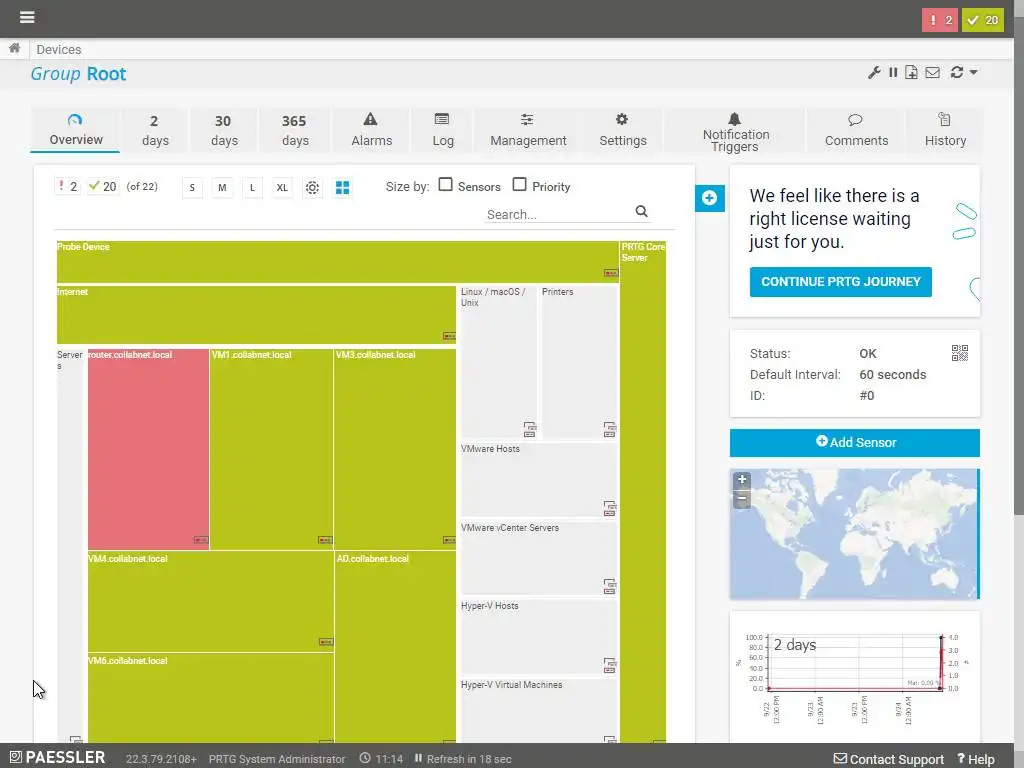This screenshot has height=768, width=1024.
Task: Click sensor icon in router.collabnet.local tile
Action: coord(200,540)
